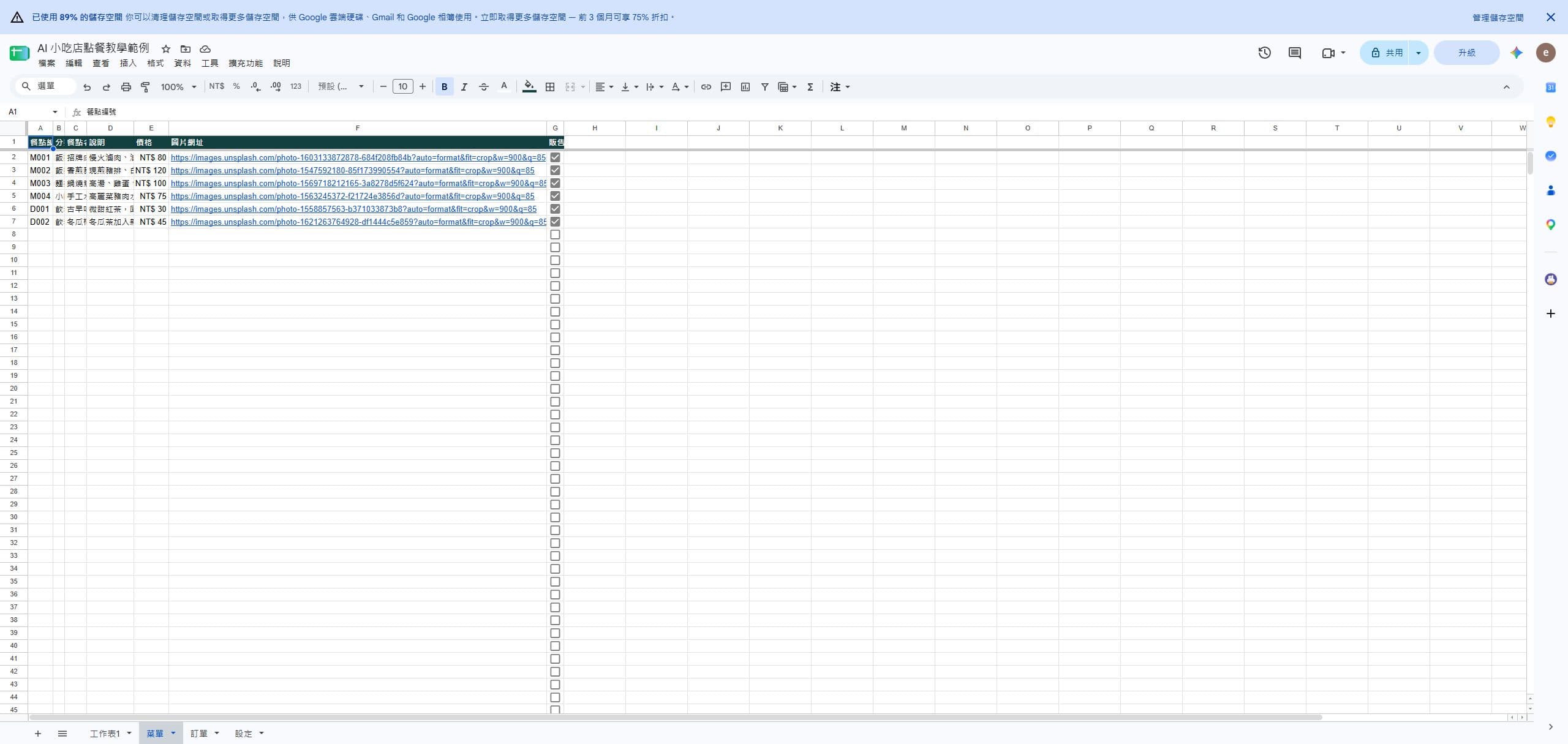Click the 升級 upgrade button
1568x744 pixels.
(x=1467, y=53)
